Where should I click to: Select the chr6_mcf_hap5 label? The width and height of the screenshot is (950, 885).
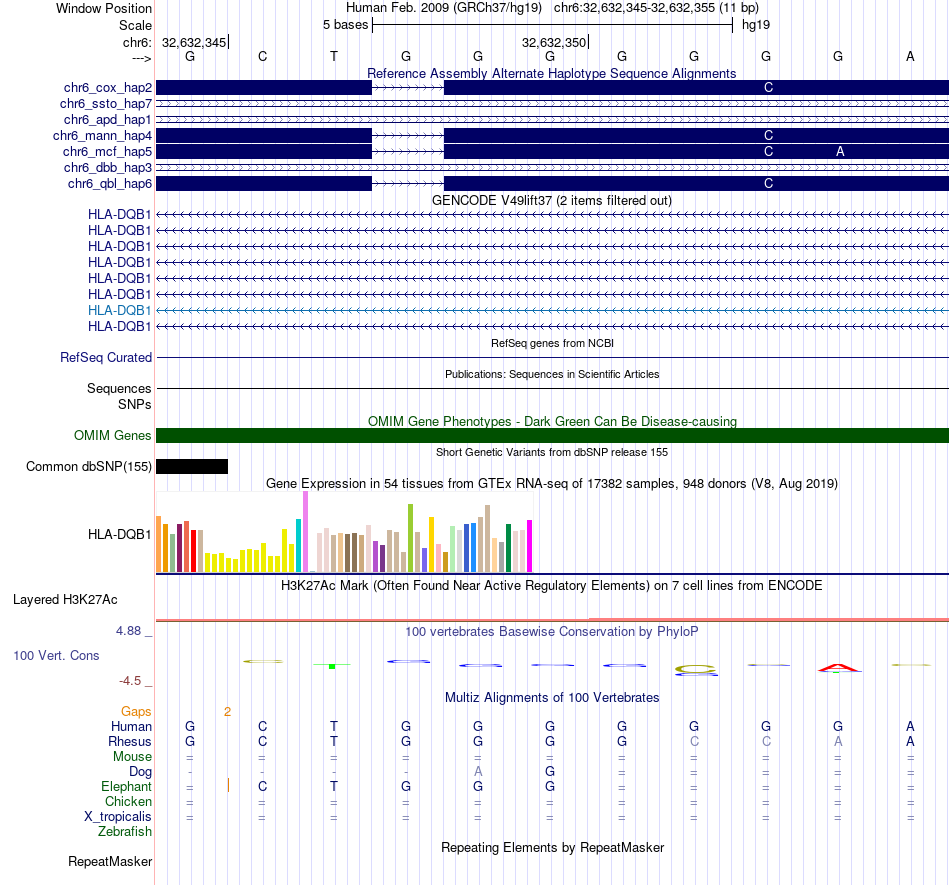tap(107, 151)
